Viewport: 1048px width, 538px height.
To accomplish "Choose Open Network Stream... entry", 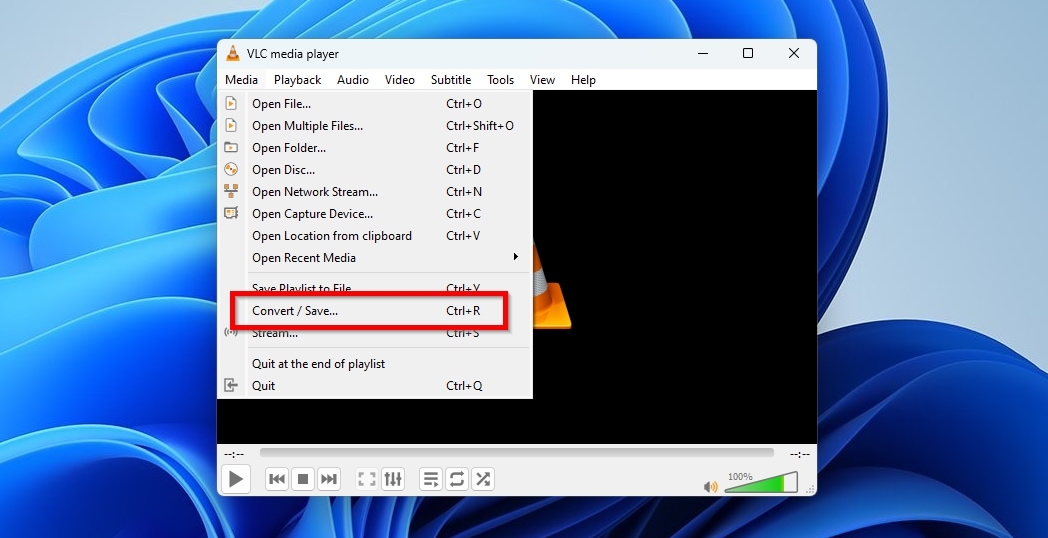I will [x=374, y=192].
